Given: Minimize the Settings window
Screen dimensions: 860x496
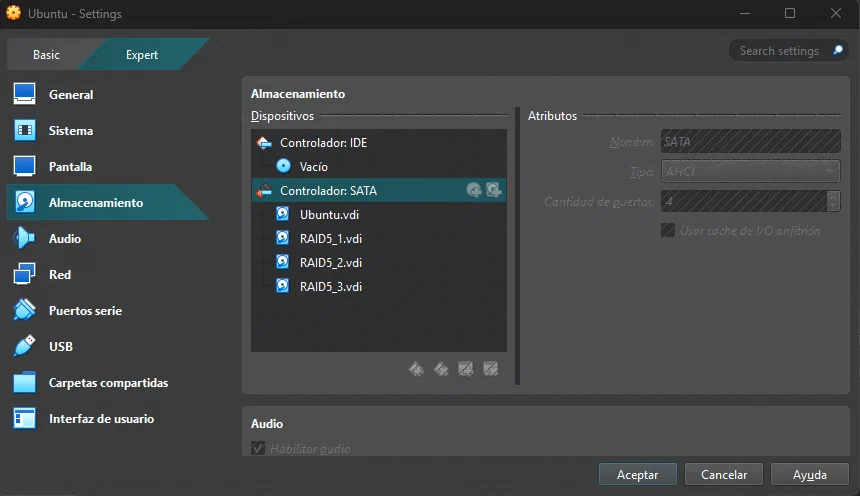Looking at the screenshot, I should pyautogui.click(x=744, y=13).
